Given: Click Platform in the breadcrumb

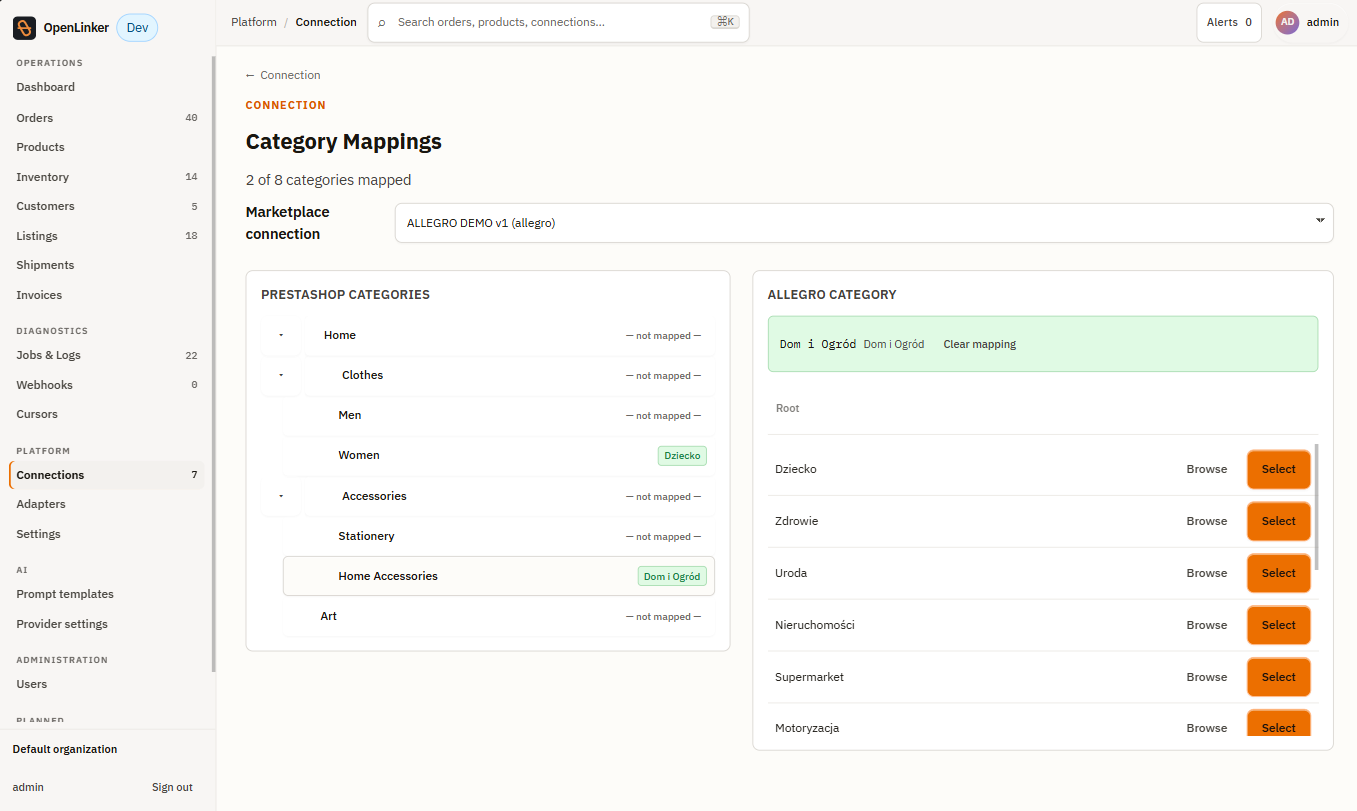Looking at the screenshot, I should pyautogui.click(x=254, y=22).
